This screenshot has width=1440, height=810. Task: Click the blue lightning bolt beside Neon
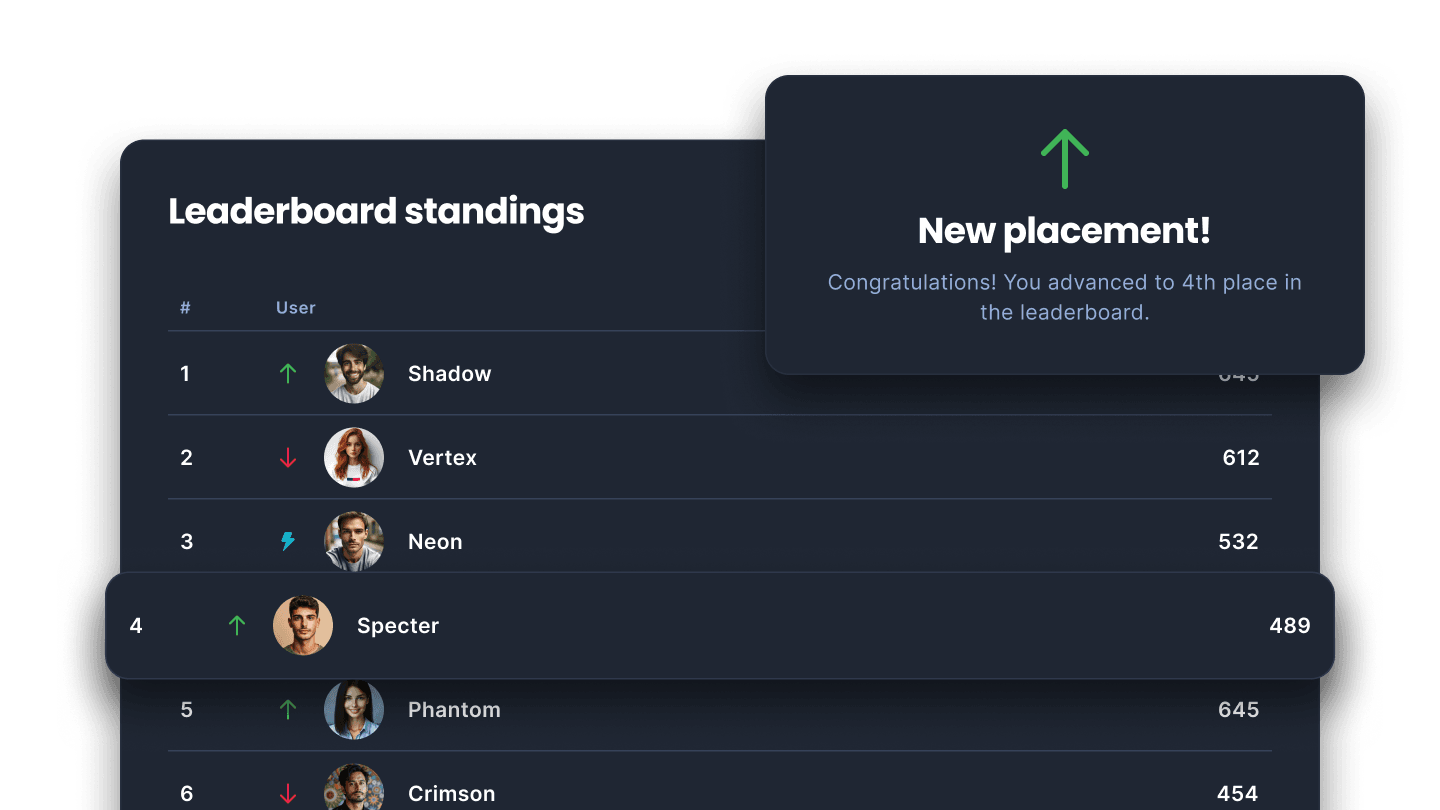coord(288,542)
